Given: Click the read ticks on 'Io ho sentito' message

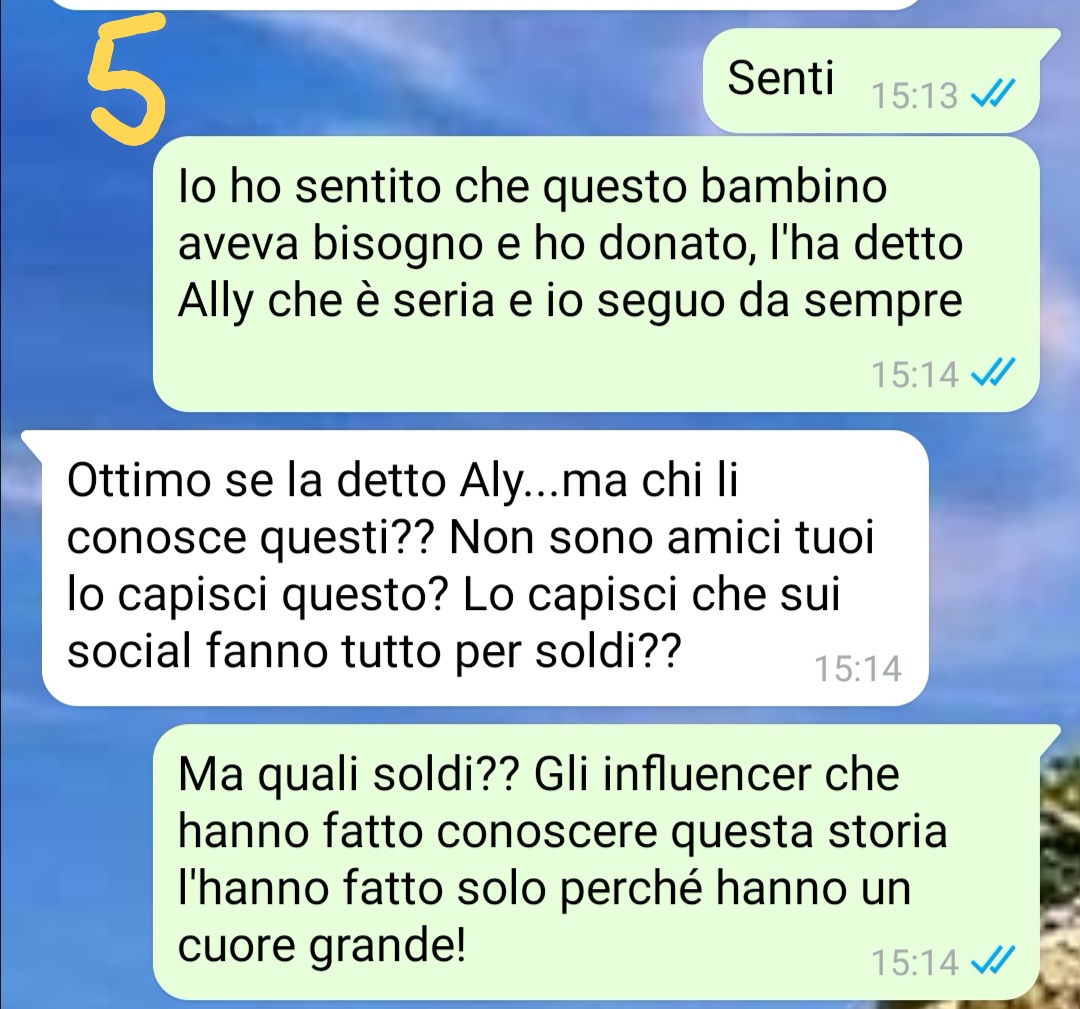Looking at the screenshot, I should 993,374.
